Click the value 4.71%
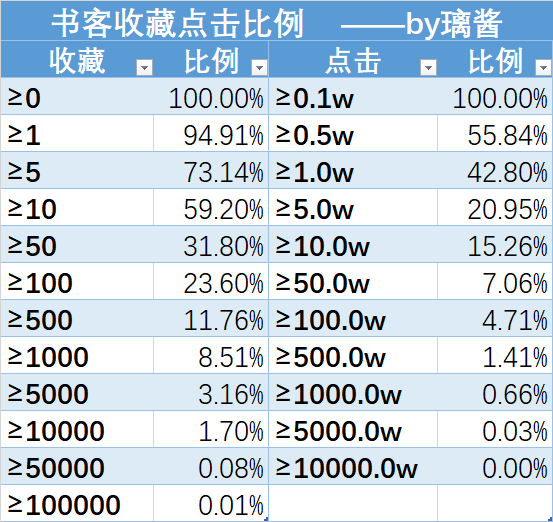This screenshot has width=553, height=522. point(515,321)
